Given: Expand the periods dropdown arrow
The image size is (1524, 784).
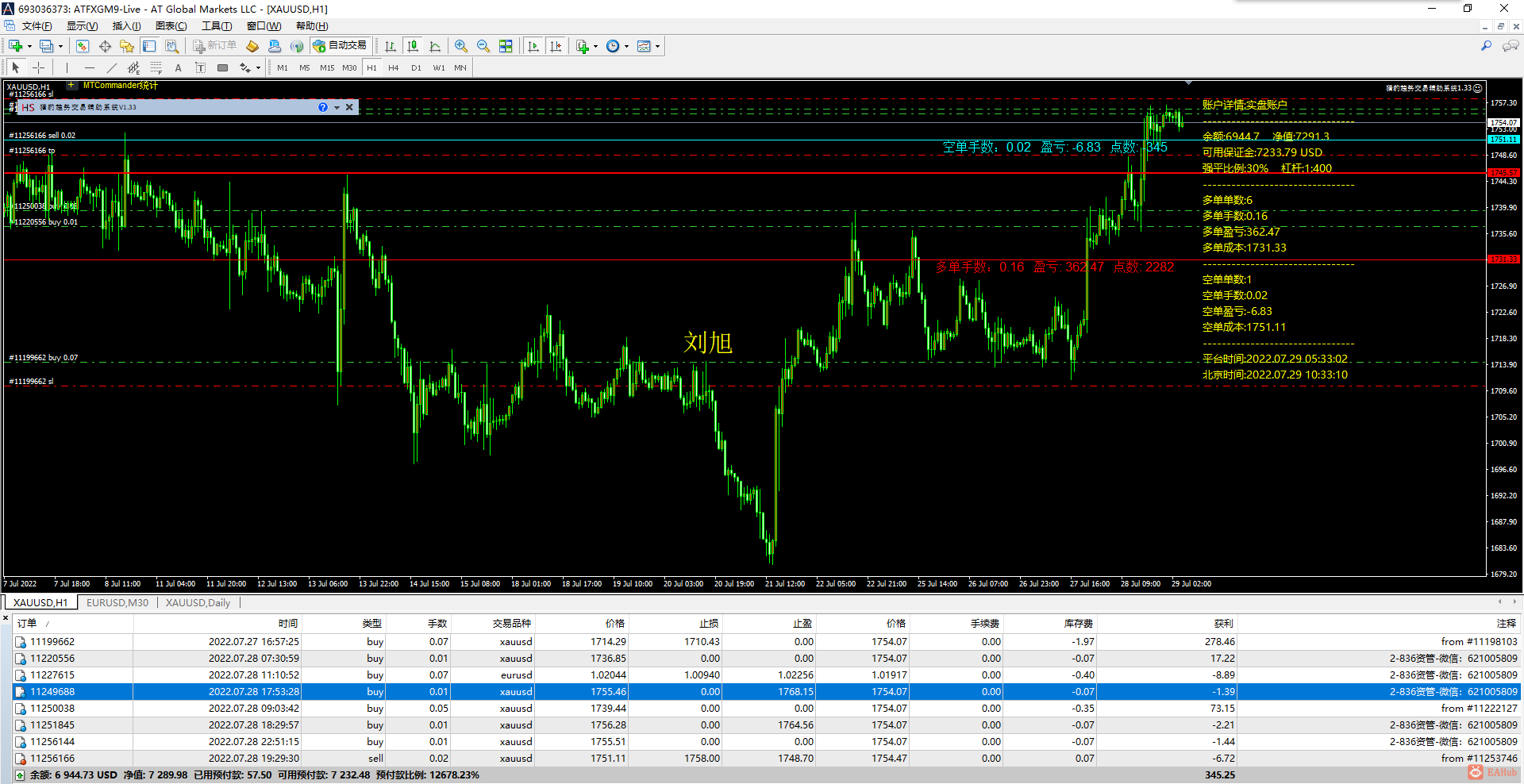Looking at the screenshot, I should (x=626, y=46).
